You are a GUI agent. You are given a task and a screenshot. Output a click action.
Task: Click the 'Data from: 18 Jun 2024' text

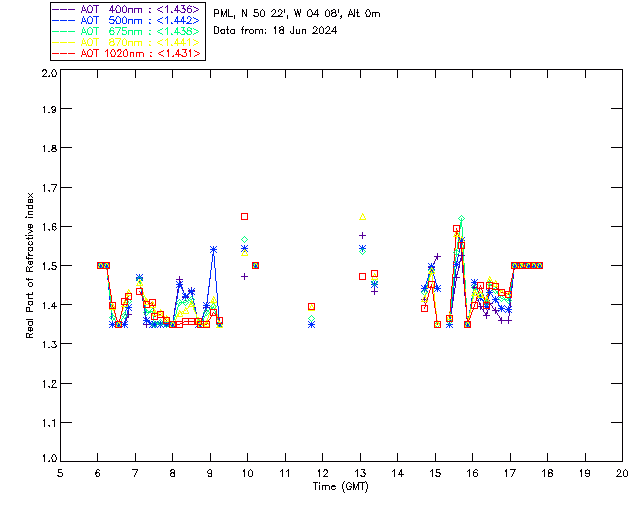click(x=275, y=31)
